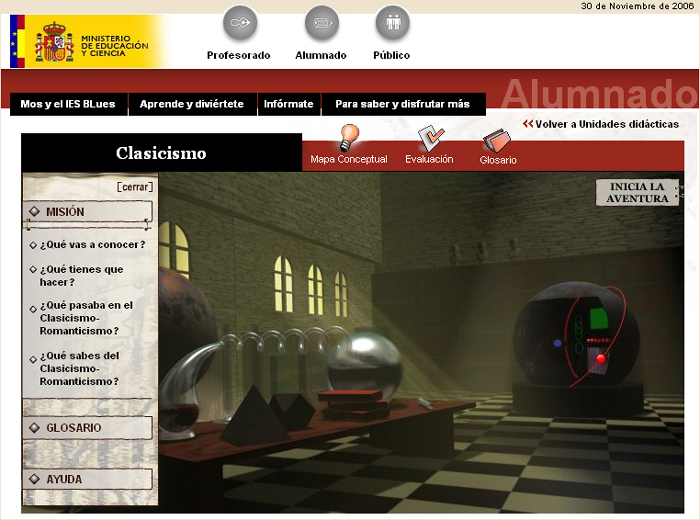Click the Evaluación checkmark icon
Screen dimensions: 700x520
[430, 138]
